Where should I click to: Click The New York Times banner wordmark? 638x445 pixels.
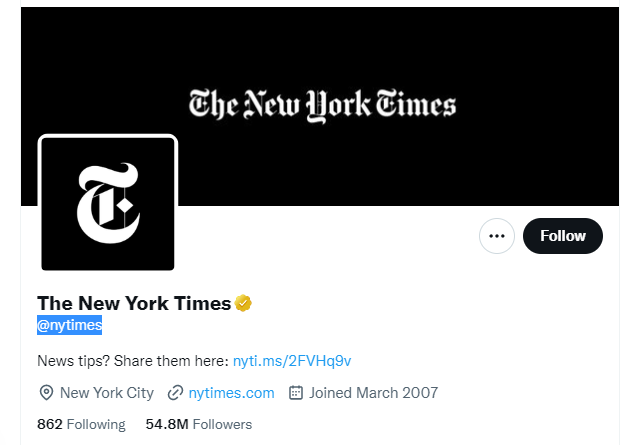[x=322, y=105]
